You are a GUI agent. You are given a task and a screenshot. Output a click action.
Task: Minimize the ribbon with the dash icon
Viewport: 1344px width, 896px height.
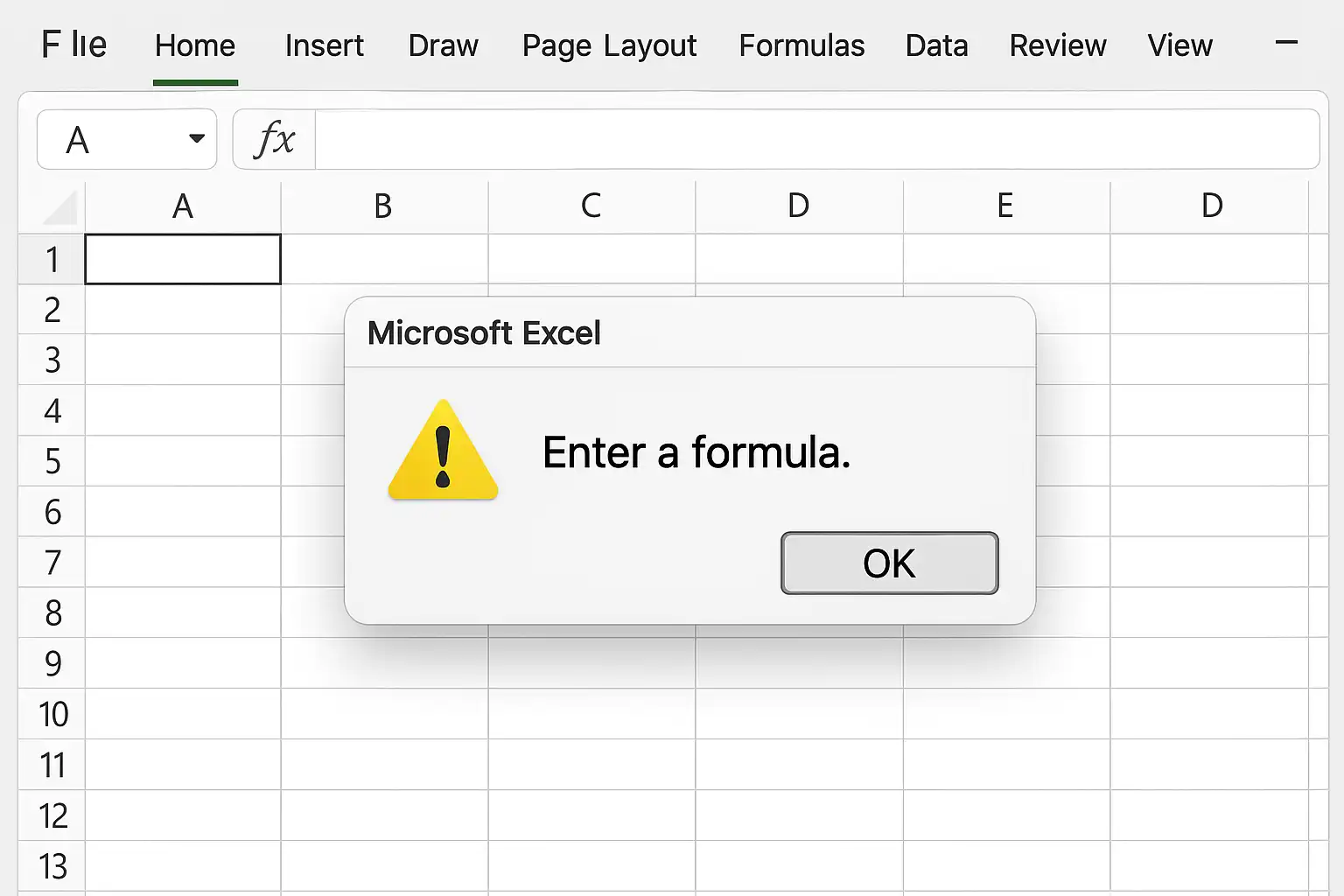(1286, 43)
